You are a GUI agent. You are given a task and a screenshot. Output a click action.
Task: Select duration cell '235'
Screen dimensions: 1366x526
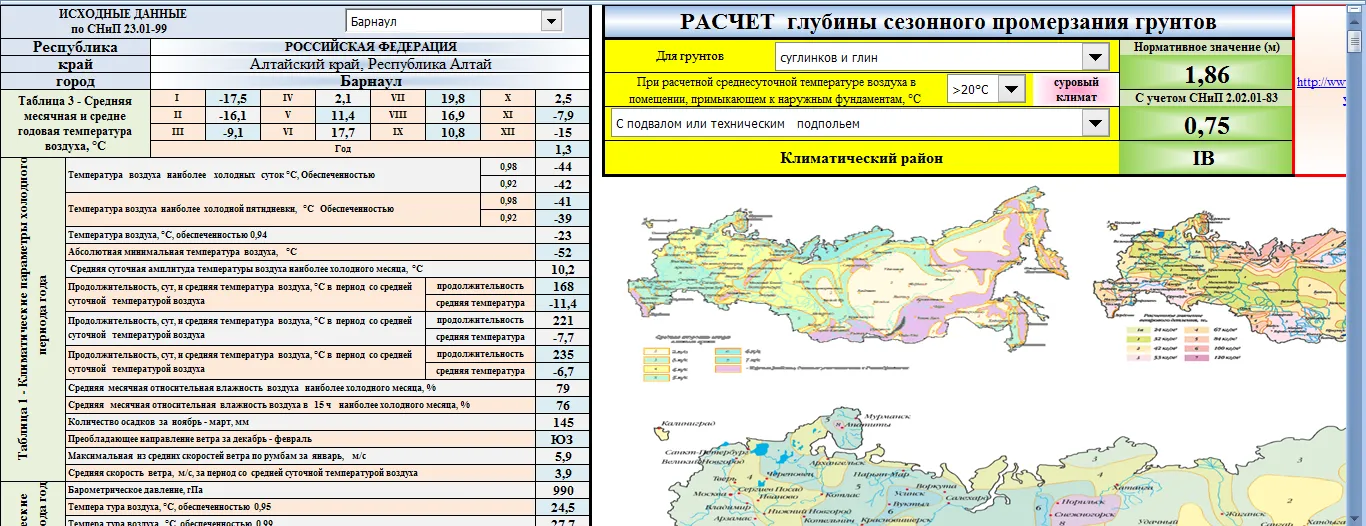click(563, 354)
